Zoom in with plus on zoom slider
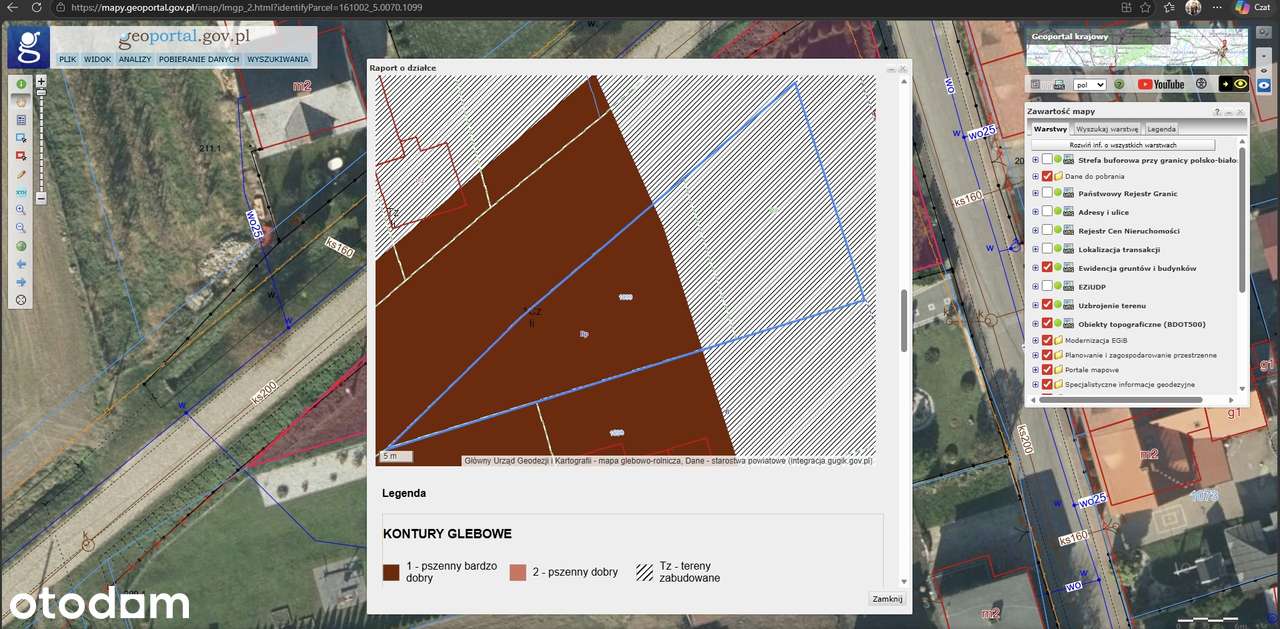Viewport: 1280px width, 629px height. coord(41,81)
